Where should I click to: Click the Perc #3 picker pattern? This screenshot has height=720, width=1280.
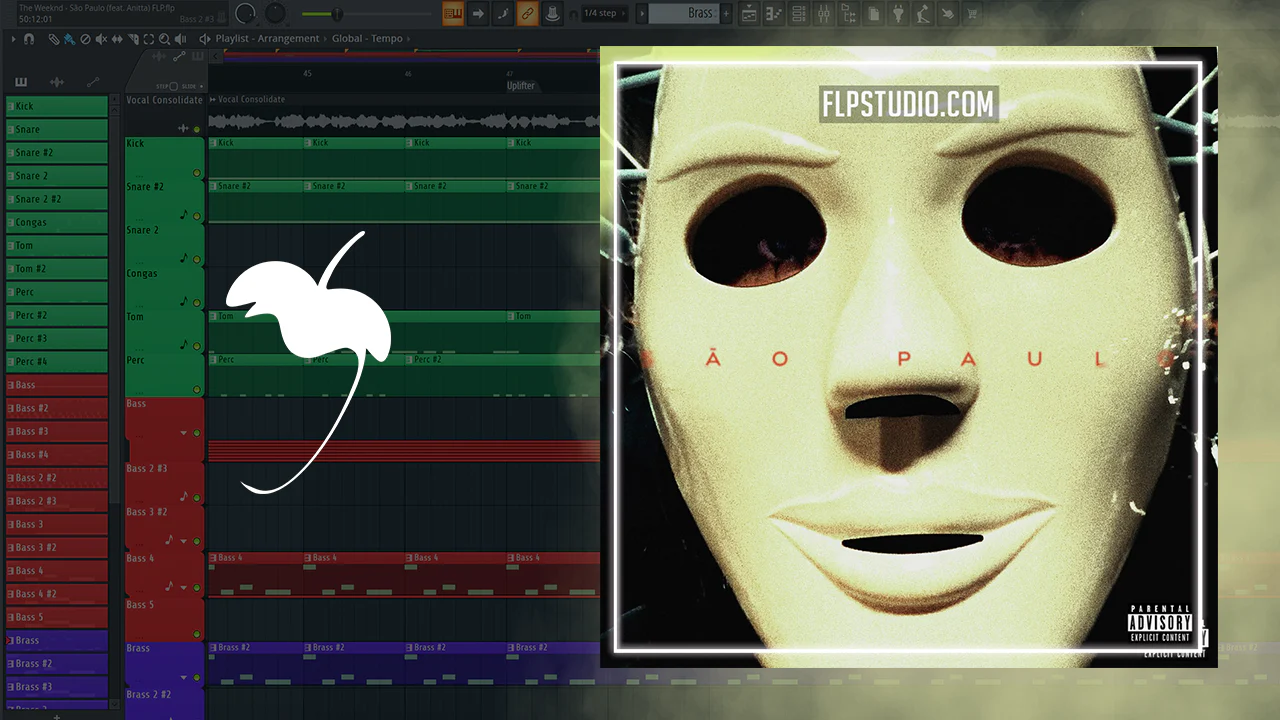57,338
